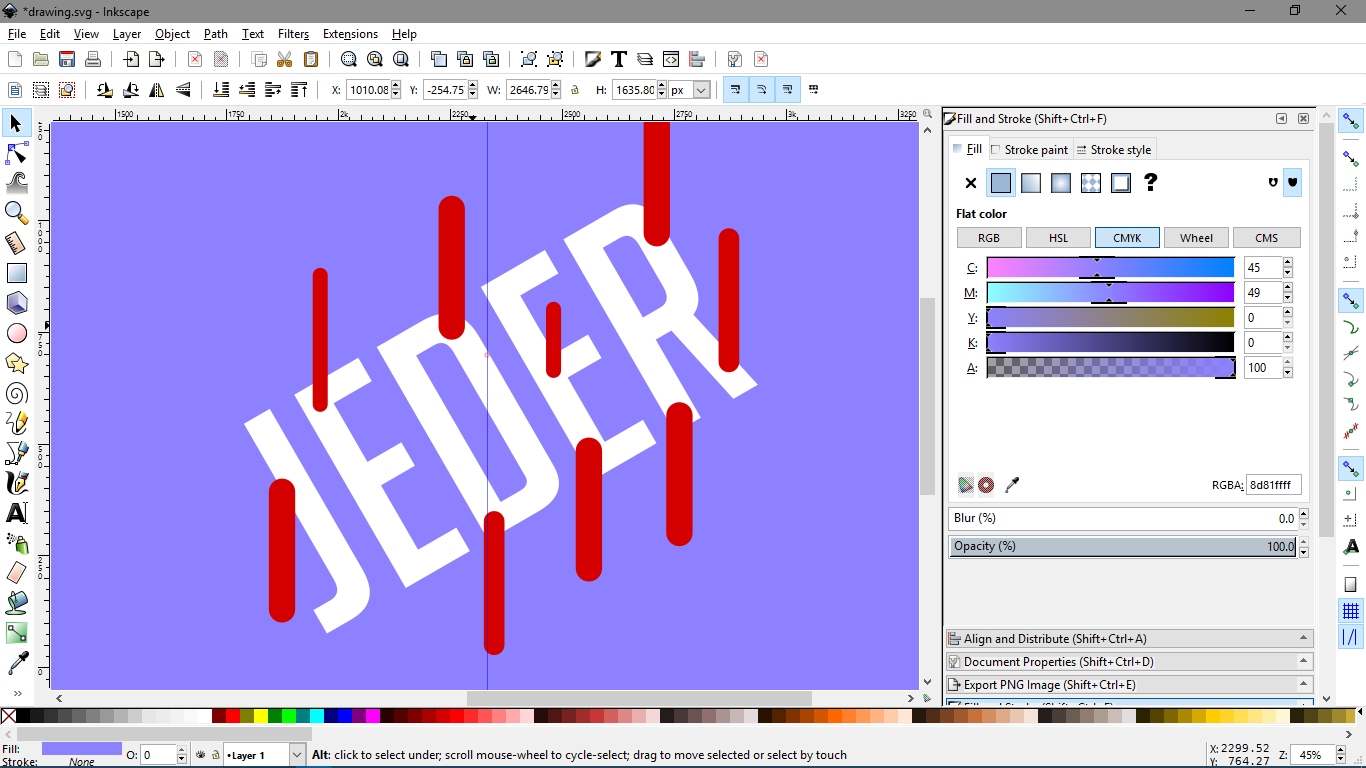
Task: Select the Star tool
Action: click(x=16, y=363)
